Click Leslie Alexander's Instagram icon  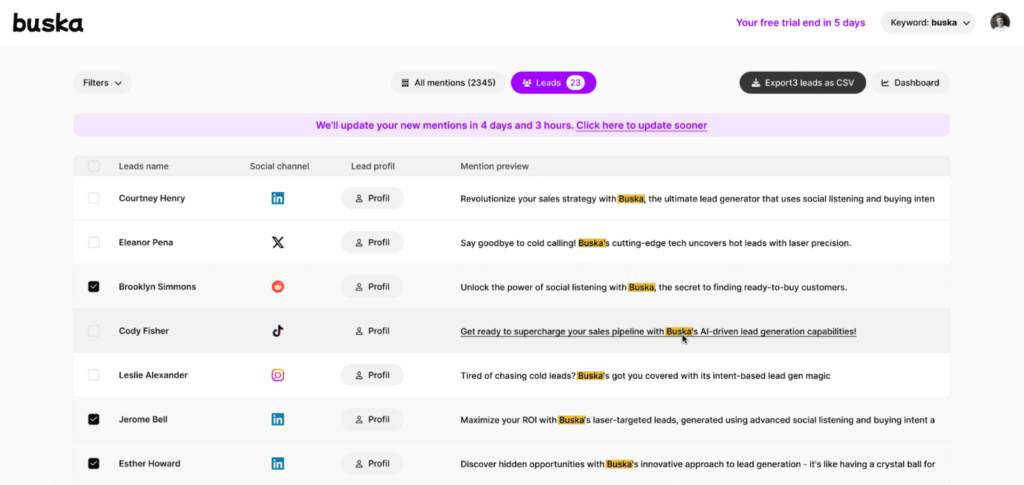click(x=278, y=375)
